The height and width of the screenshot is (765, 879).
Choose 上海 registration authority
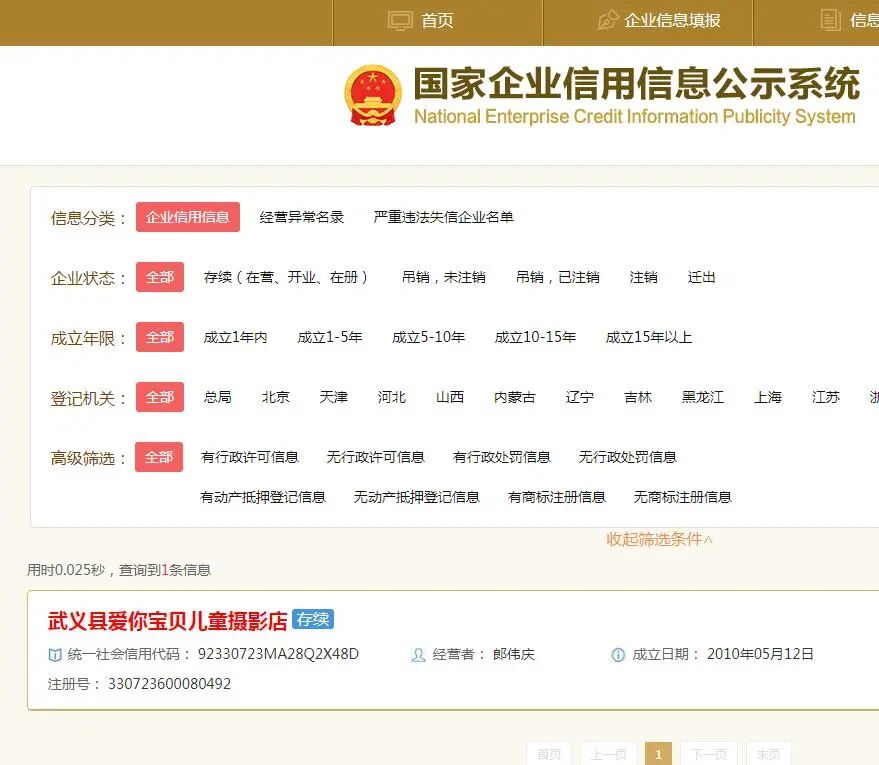(767, 397)
